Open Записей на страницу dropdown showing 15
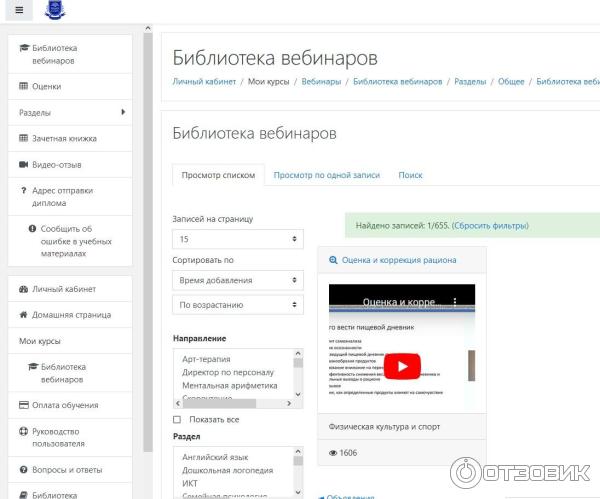Image resolution: width=600 pixels, height=499 pixels. [238, 239]
